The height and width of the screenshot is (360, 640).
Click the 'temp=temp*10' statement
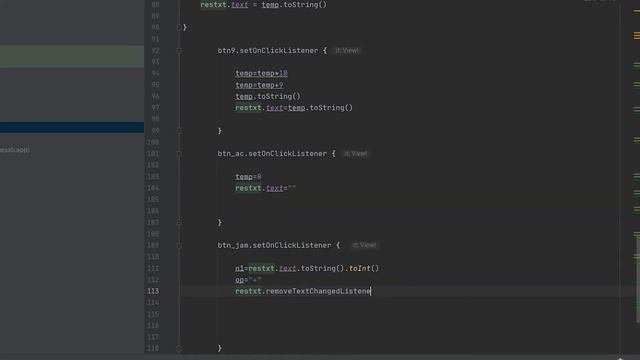pos(261,73)
